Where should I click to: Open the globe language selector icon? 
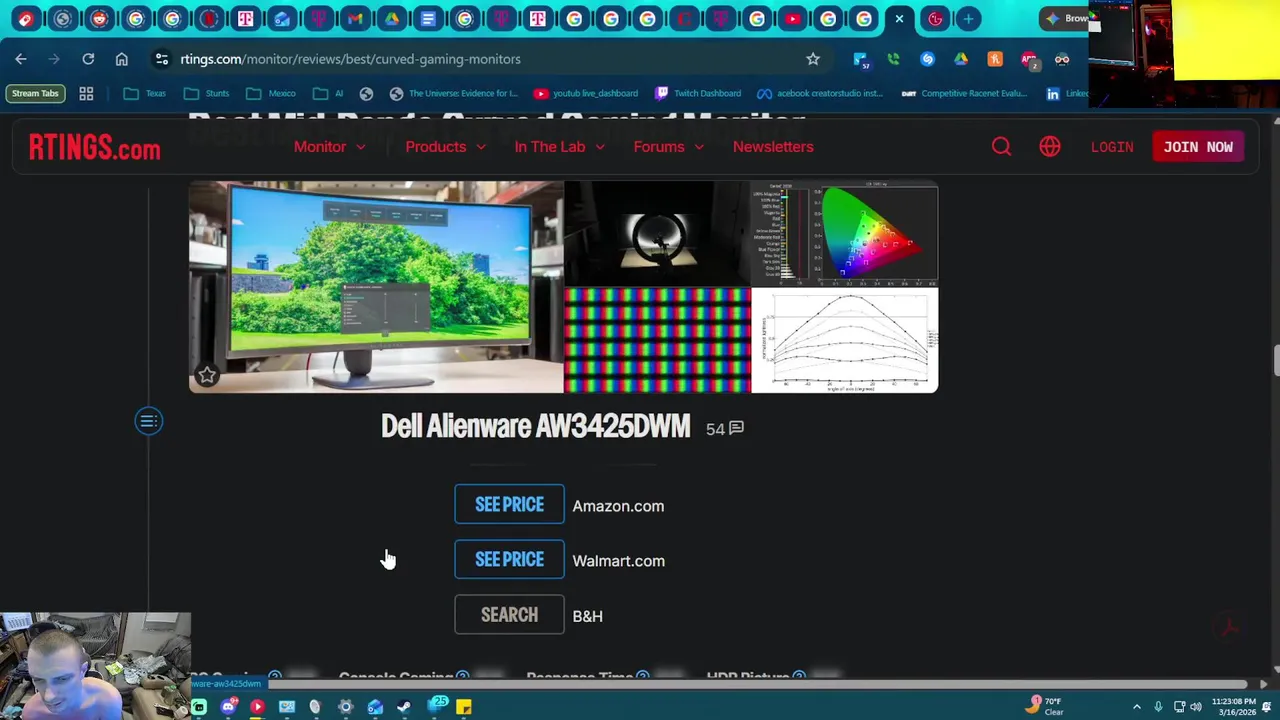tap(1050, 147)
